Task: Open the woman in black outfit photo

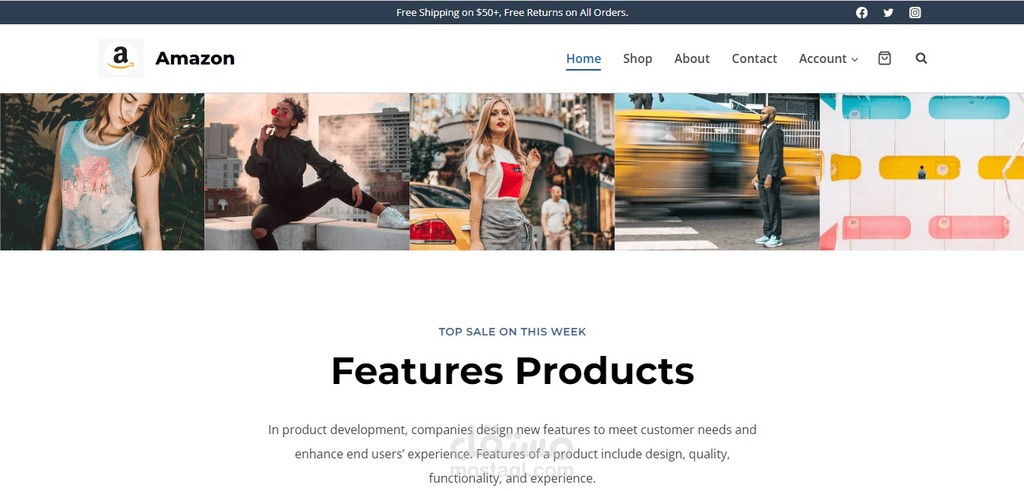Action: 307,172
